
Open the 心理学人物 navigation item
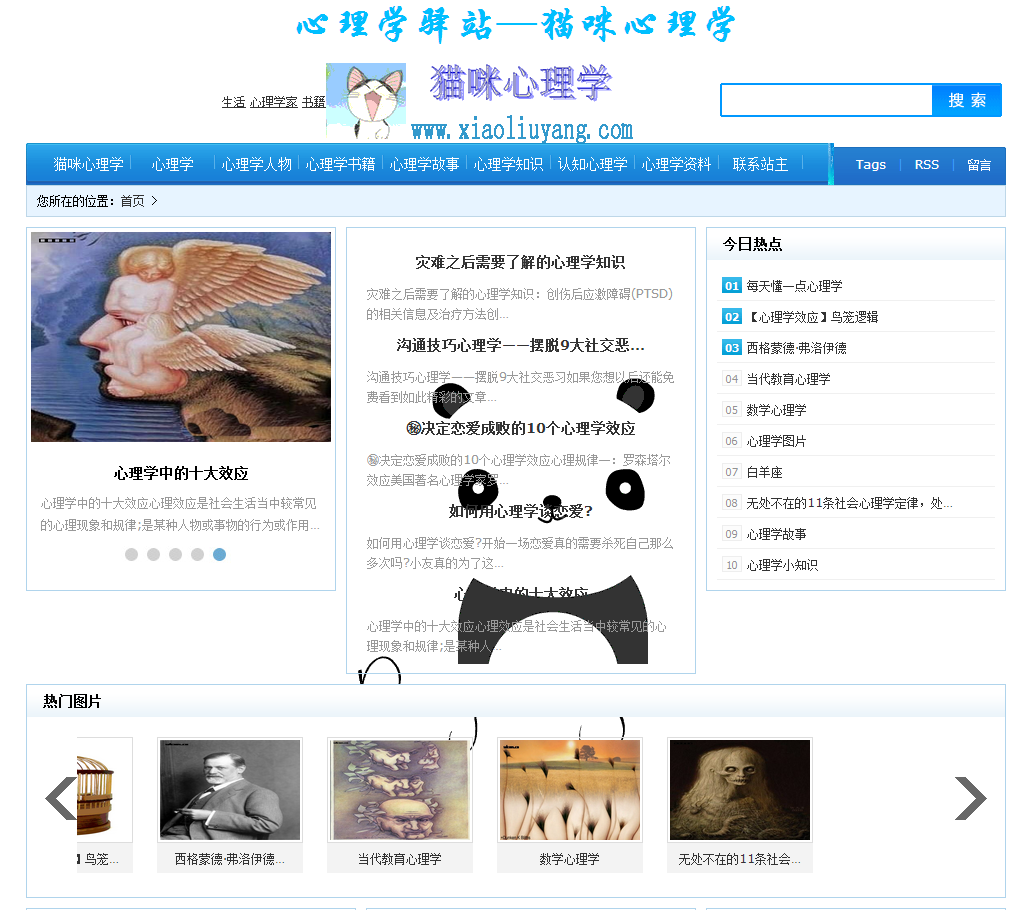257,164
